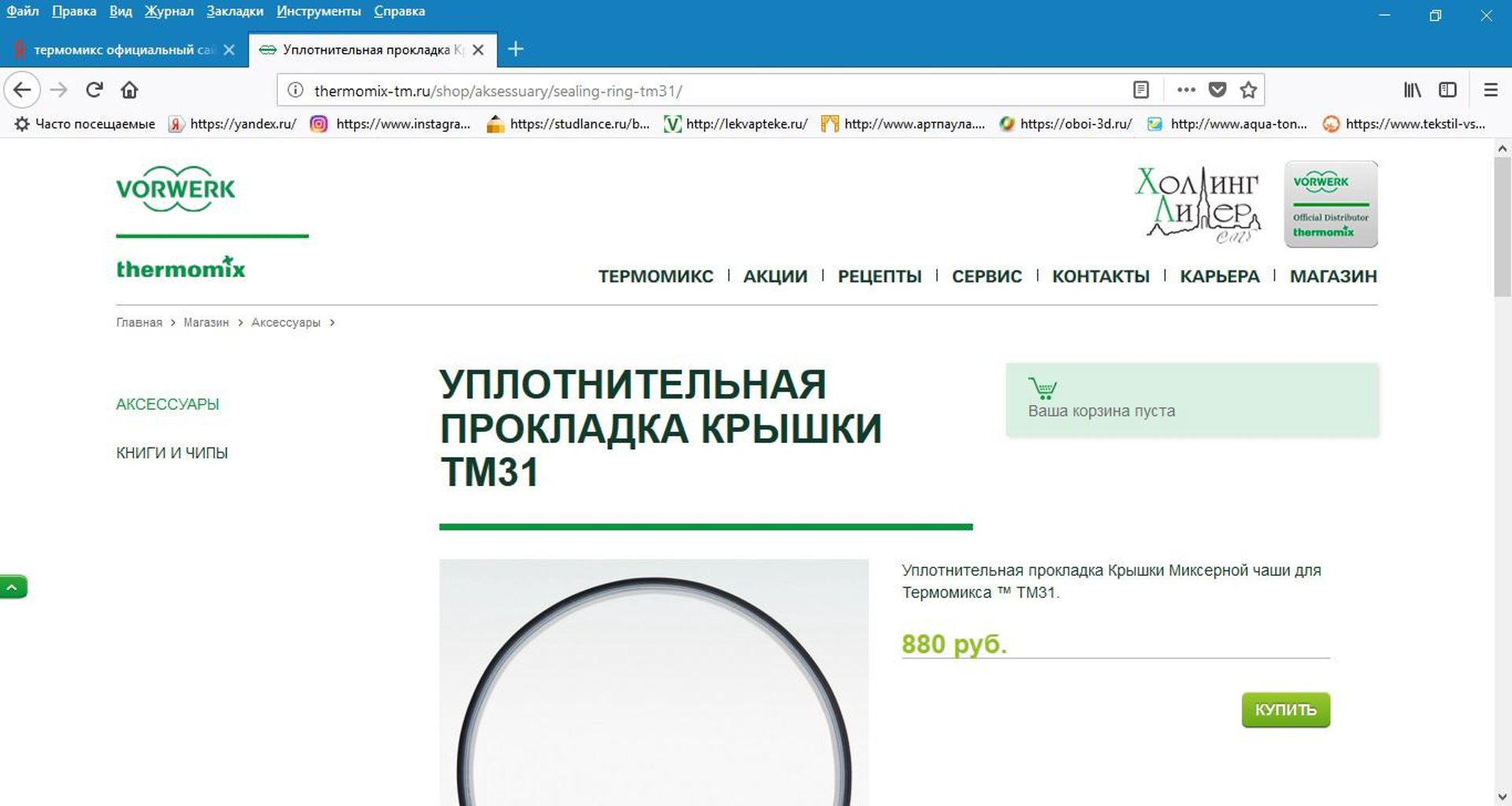Close the Уплотнительная прокладка tab
Image resolution: width=1512 pixels, height=806 pixels.
[x=478, y=50]
